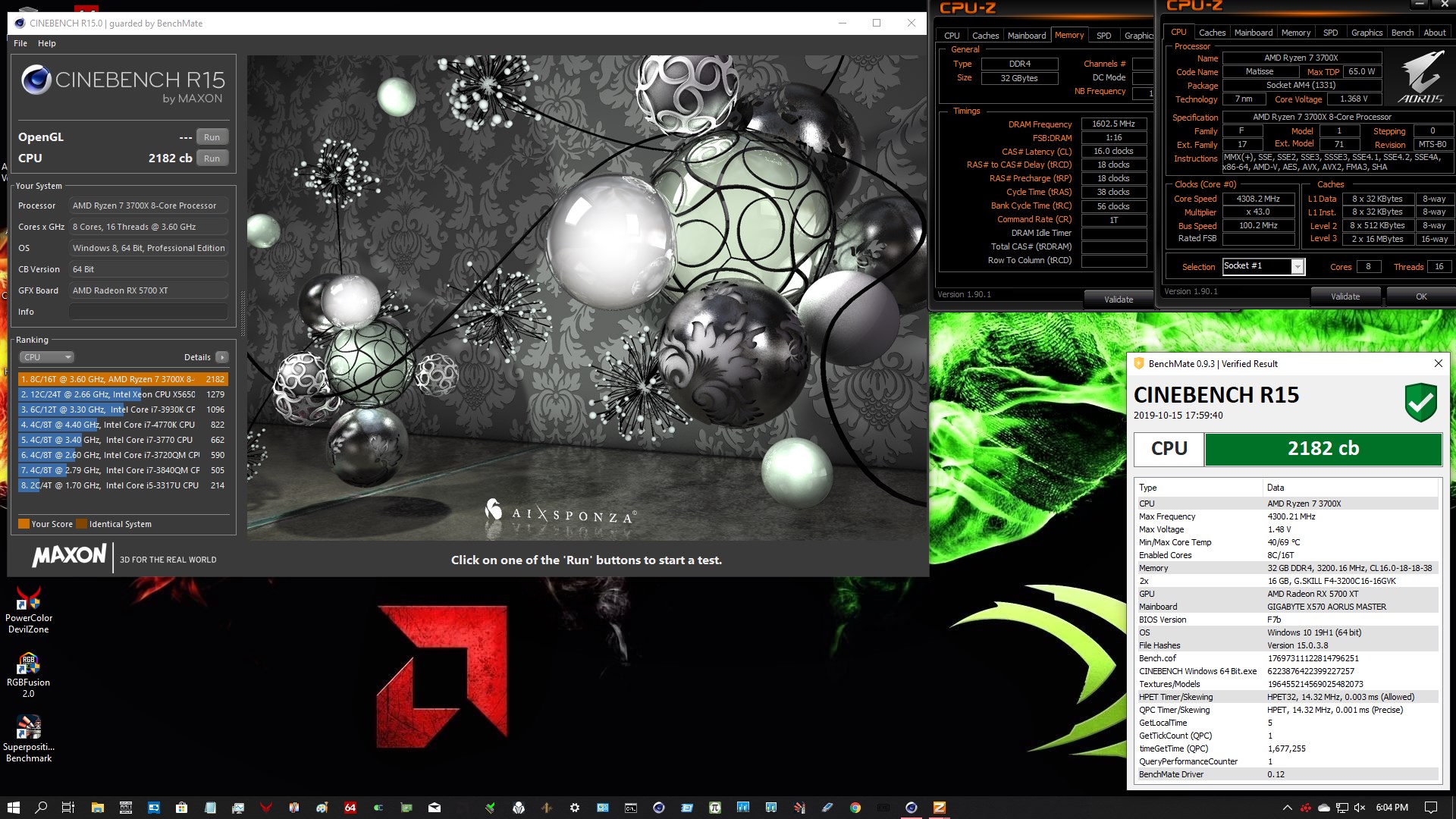1456x819 pixels.
Task: Open Superposition Benchmark desktop shortcut
Action: click(29, 739)
